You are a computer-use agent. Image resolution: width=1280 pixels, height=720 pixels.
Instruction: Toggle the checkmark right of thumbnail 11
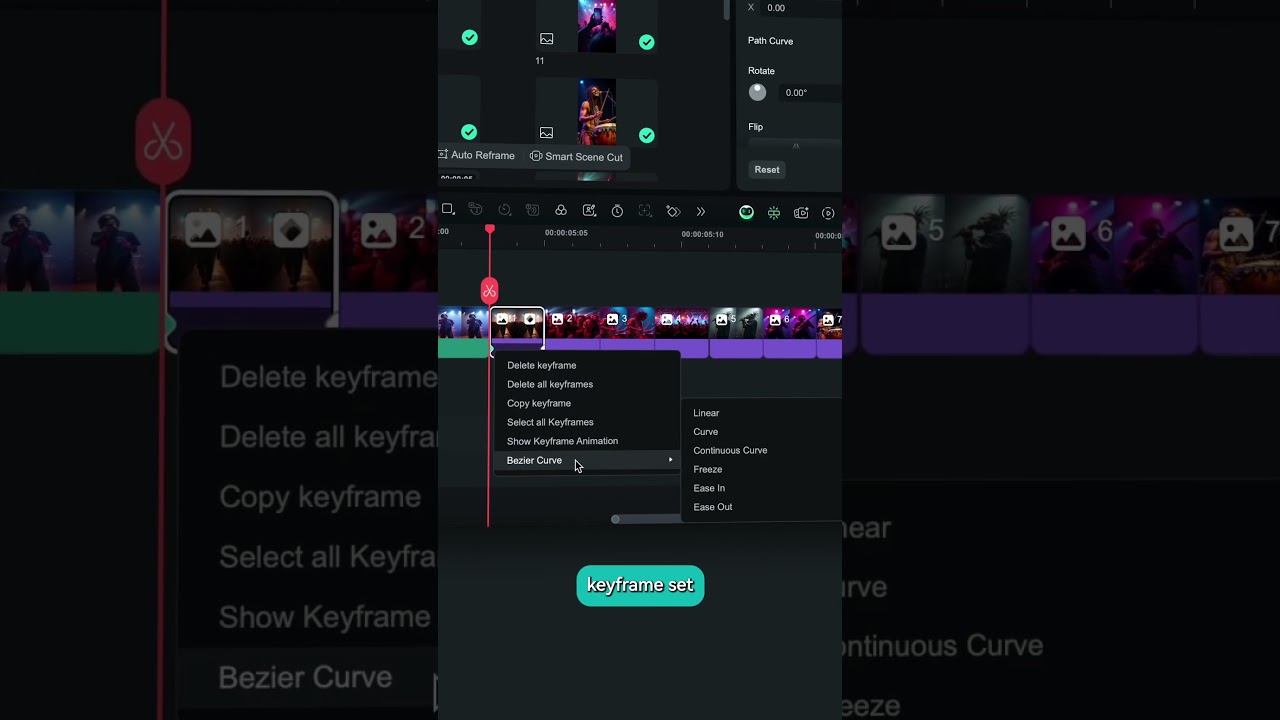[647, 42]
